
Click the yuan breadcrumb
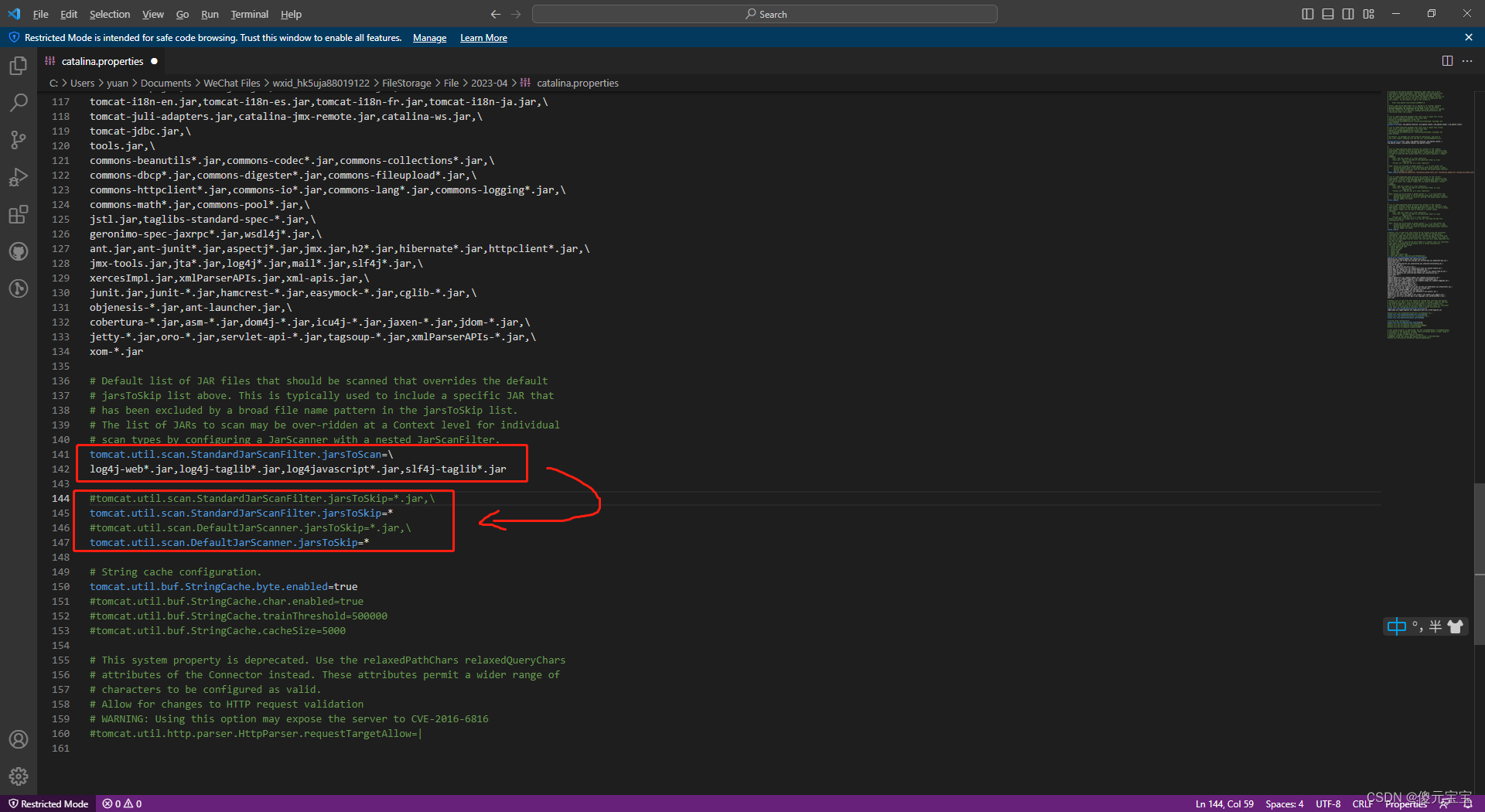pos(117,83)
